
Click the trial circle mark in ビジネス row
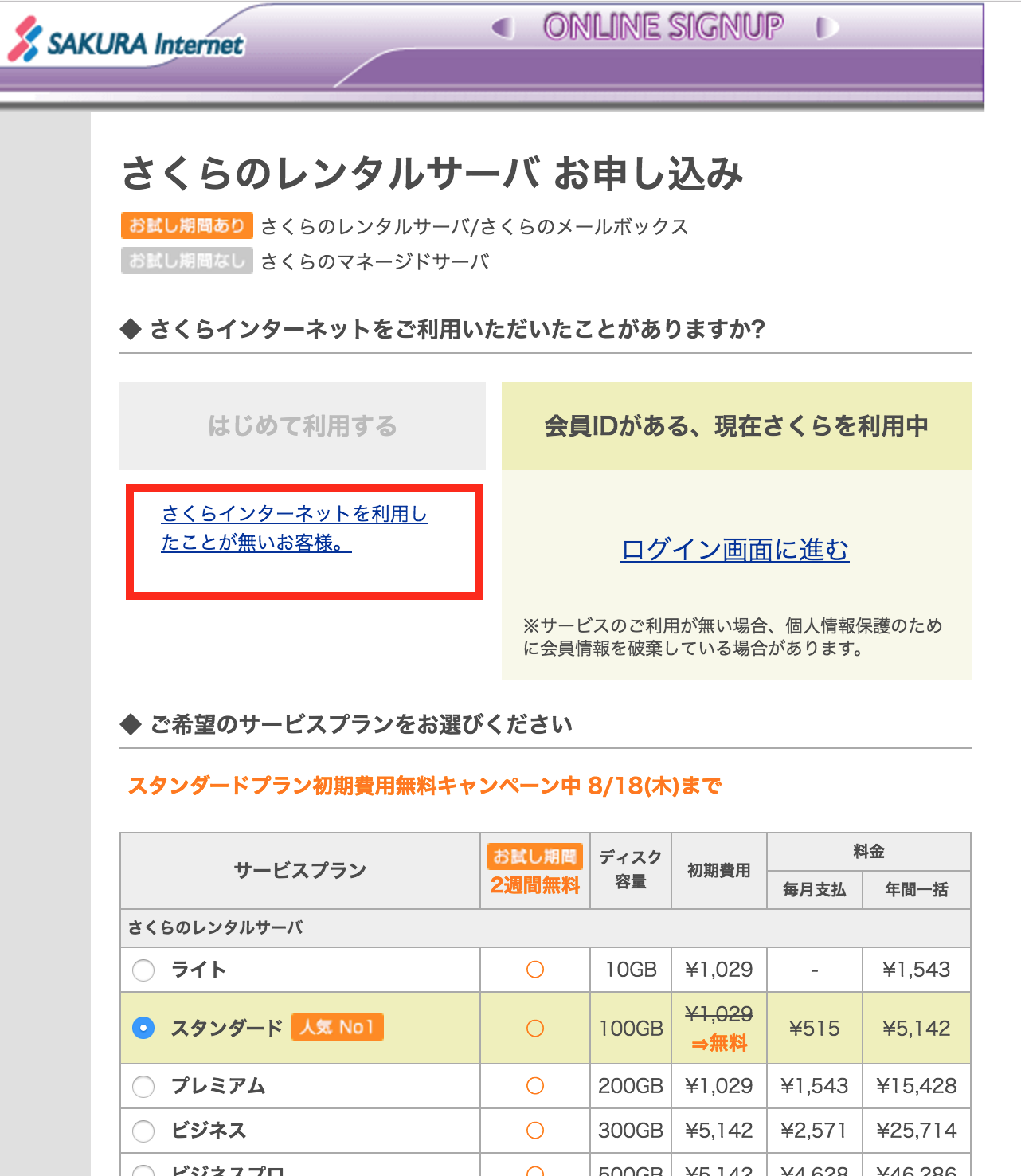(535, 1131)
